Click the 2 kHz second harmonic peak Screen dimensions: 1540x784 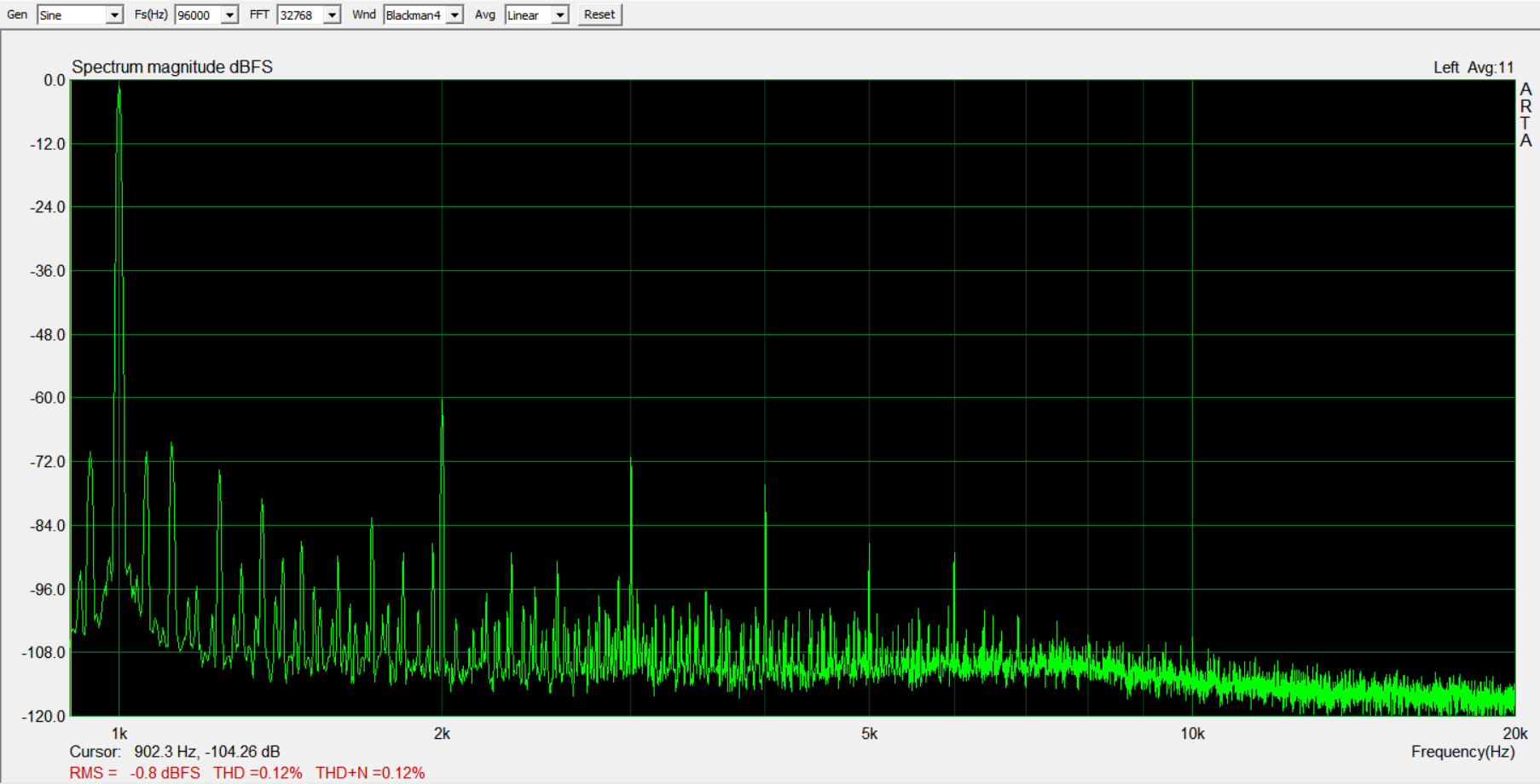click(x=442, y=402)
